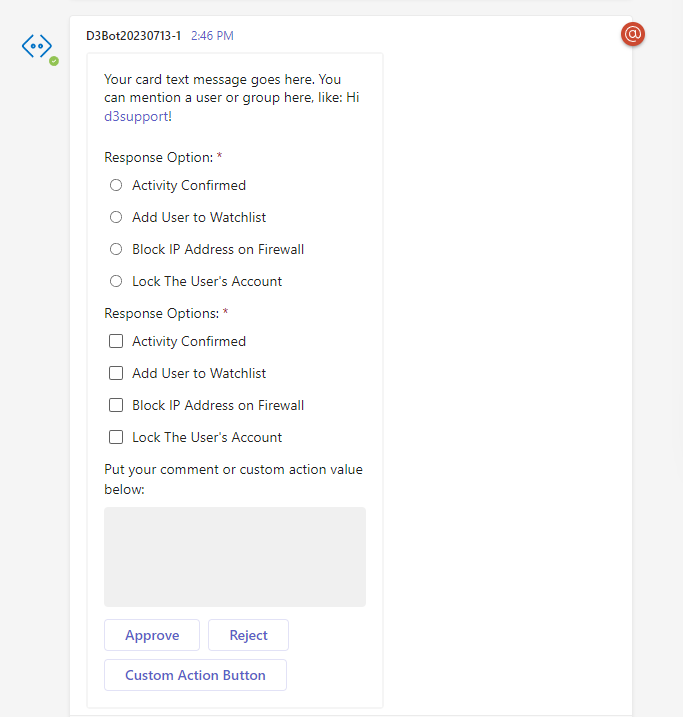Select the Activity Confirmed radio button
Image resolution: width=683 pixels, height=717 pixels.
pos(116,185)
